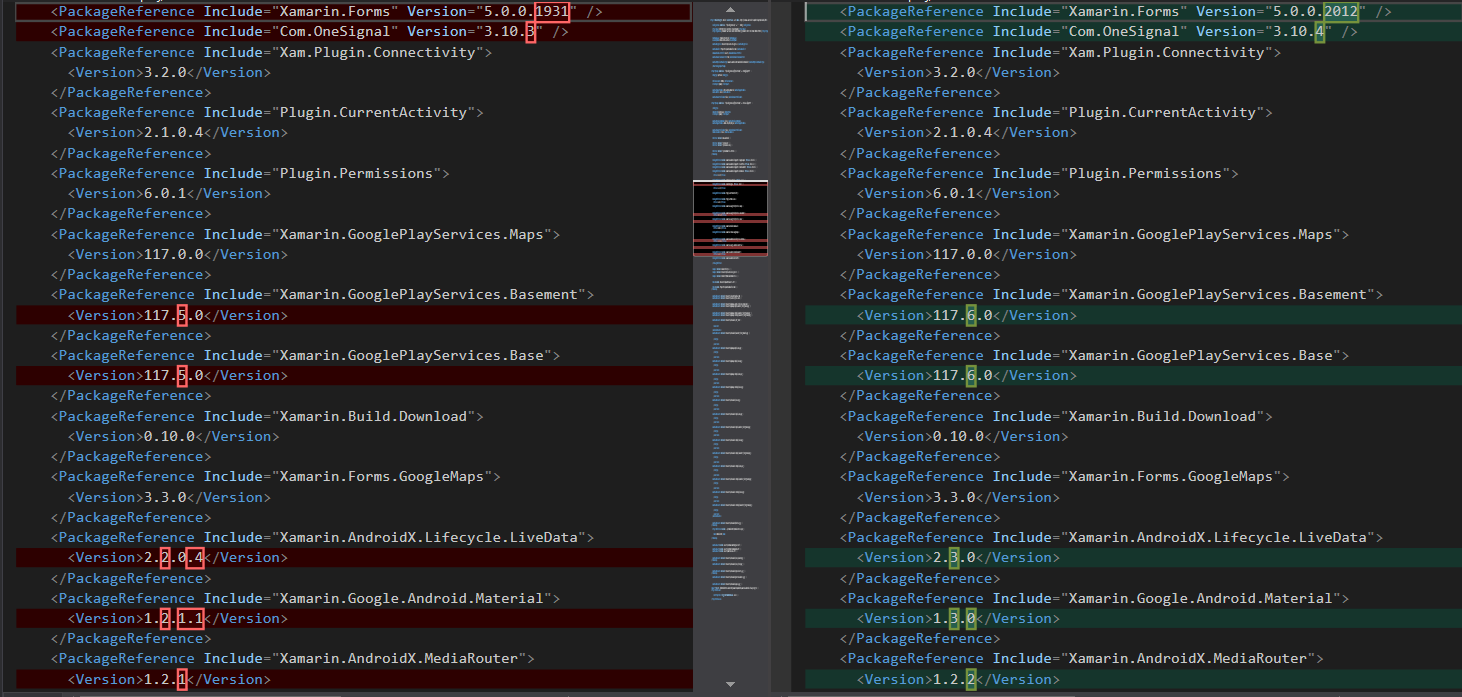Click GooglePlayServices.Base include in the right pane
The image size is (1462, 697).
[x=1094, y=355]
